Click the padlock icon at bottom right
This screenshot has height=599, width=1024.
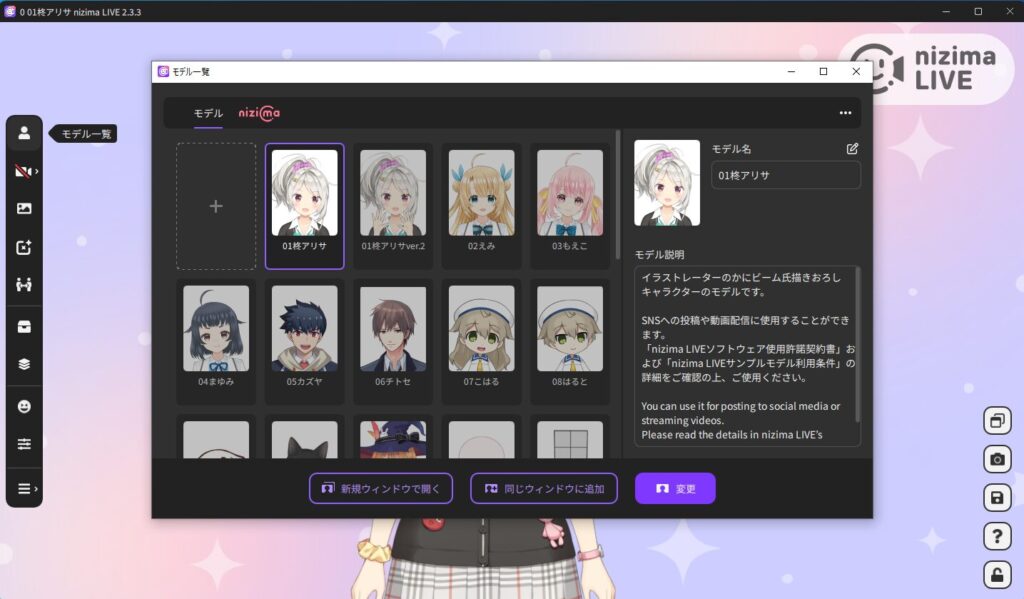[997, 575]
